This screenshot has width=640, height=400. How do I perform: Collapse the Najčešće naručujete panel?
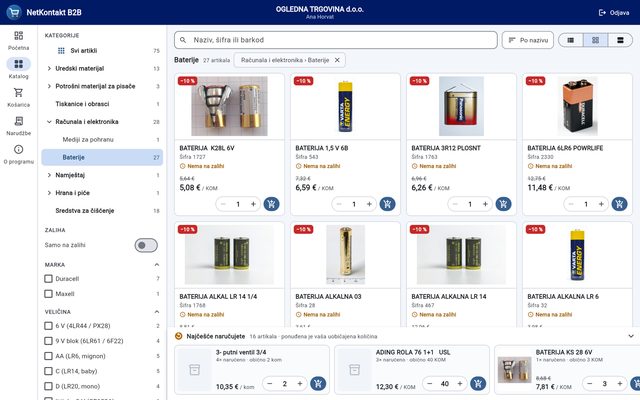tap(631, 336)
